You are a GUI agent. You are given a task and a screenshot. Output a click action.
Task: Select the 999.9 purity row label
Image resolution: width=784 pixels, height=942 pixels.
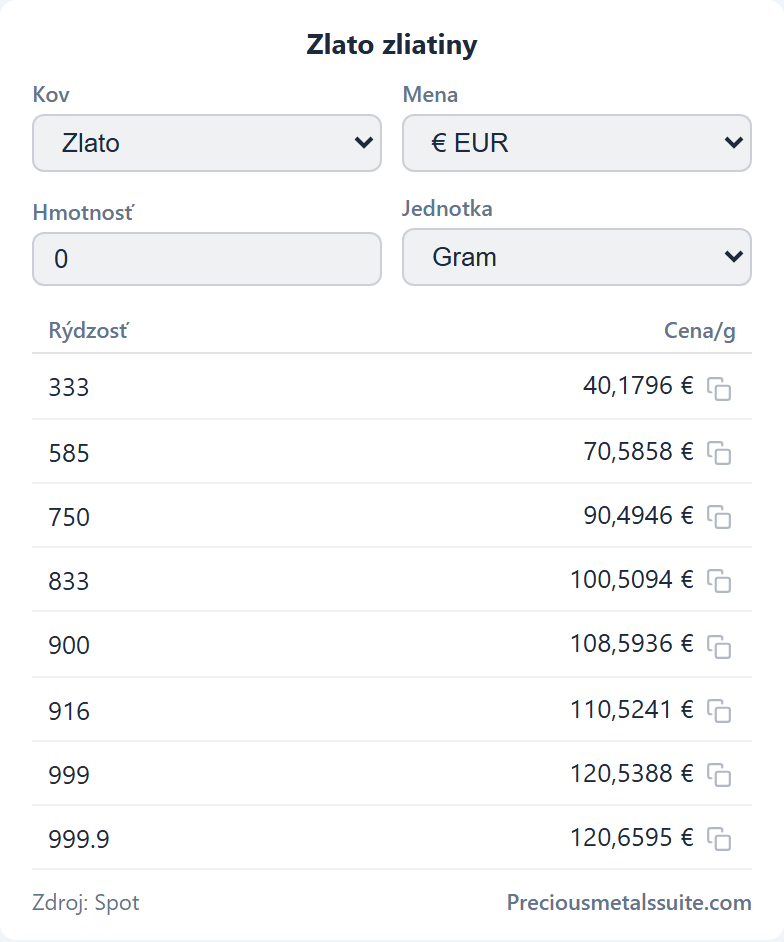(x=79, y=839)
